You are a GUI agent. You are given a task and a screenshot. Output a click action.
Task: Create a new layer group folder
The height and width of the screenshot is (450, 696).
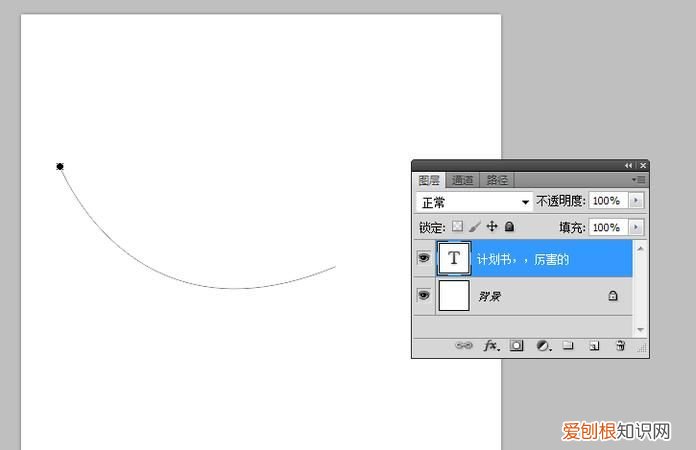[x=568, y=346]
